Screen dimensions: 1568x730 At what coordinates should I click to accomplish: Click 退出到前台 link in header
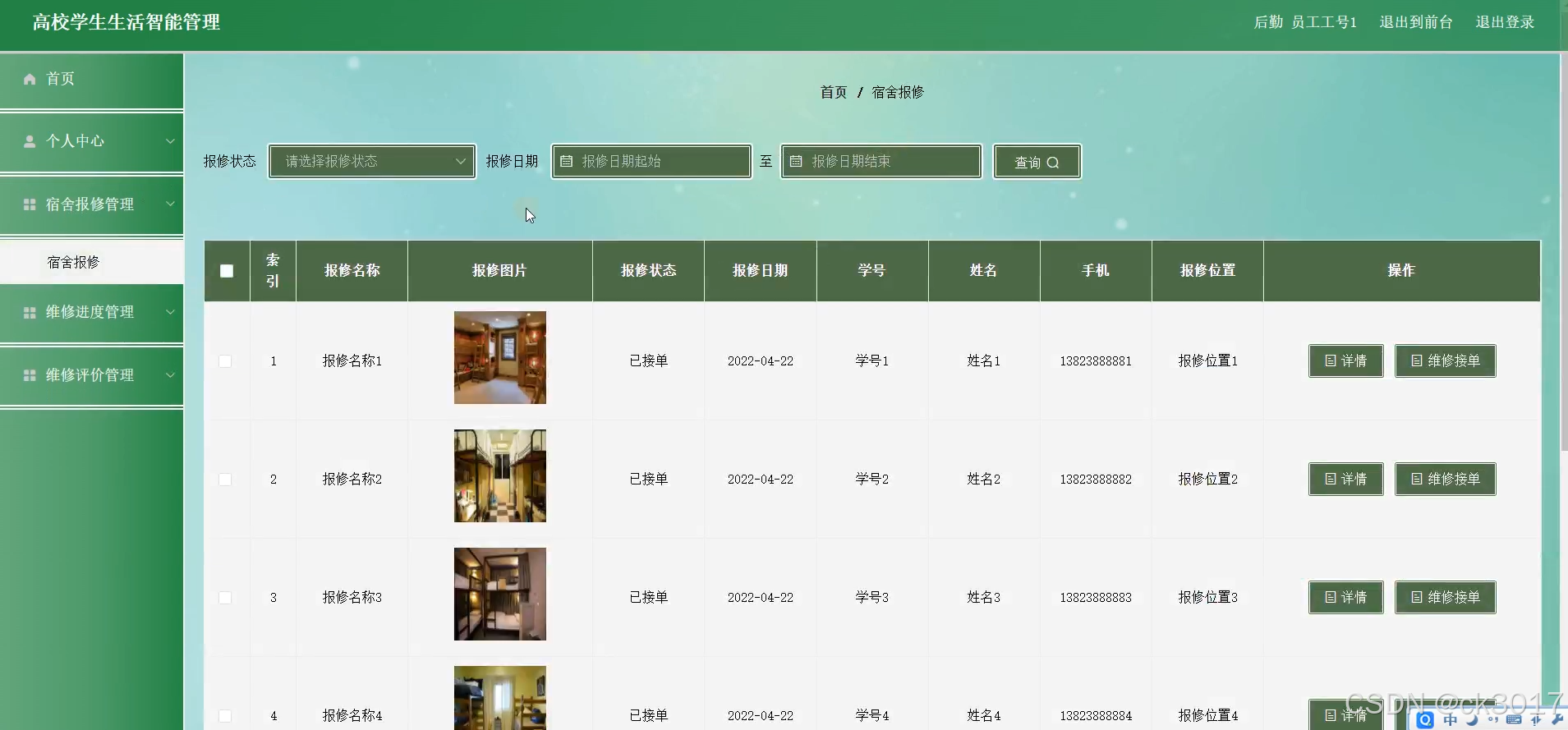coord(1416,22)
